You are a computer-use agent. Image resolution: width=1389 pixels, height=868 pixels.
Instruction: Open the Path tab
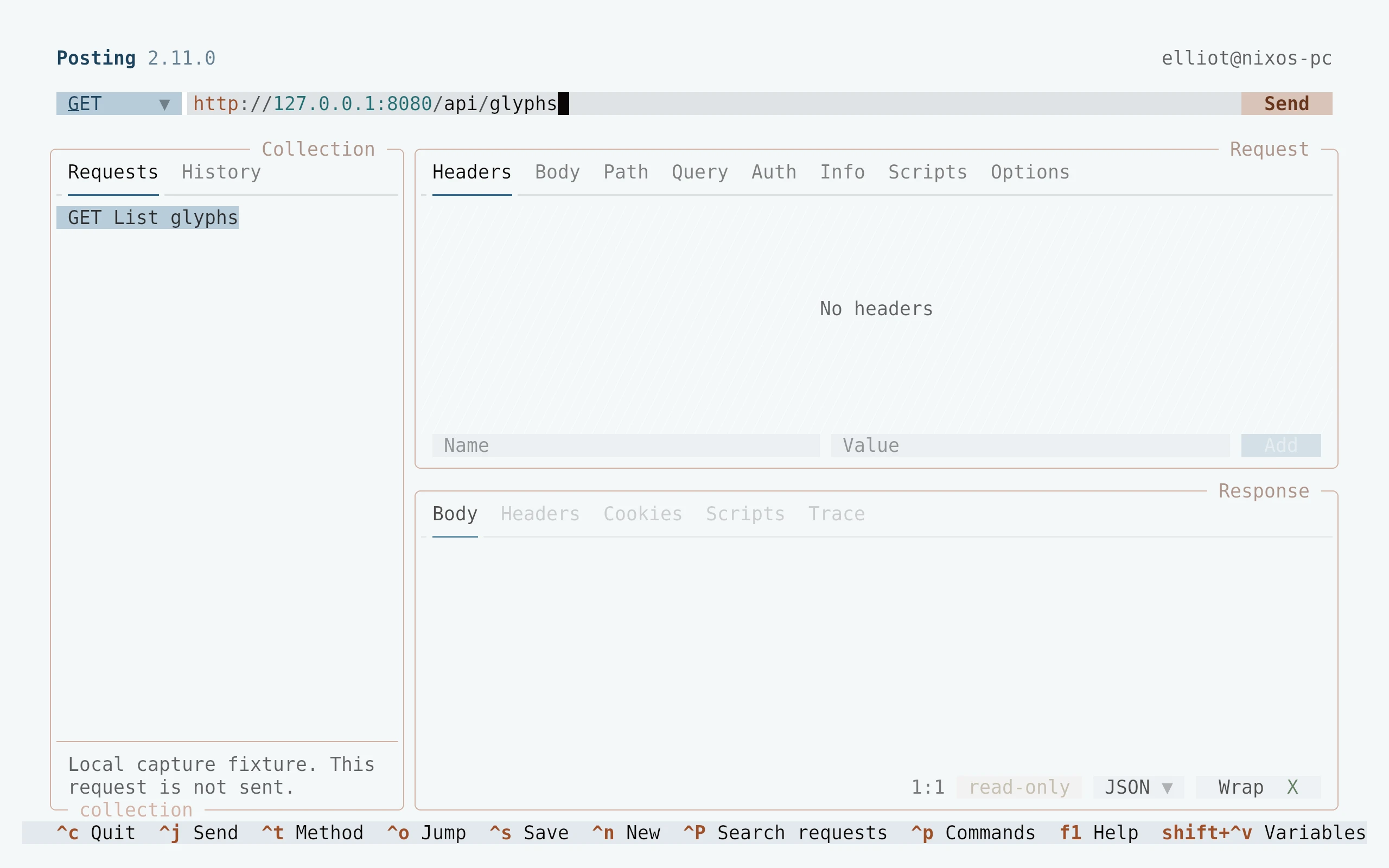(626, 172)
